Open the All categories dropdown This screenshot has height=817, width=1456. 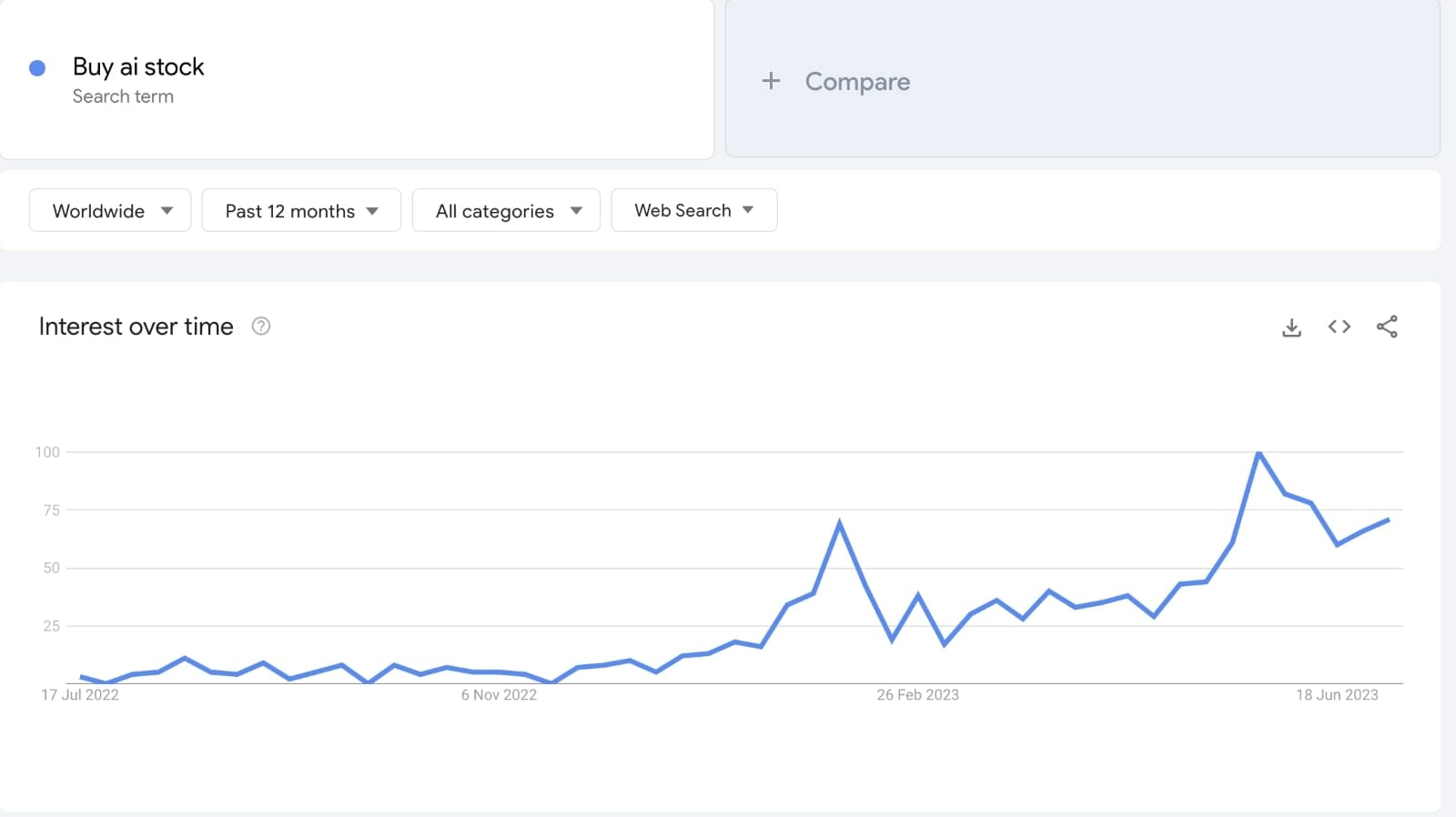506,211
